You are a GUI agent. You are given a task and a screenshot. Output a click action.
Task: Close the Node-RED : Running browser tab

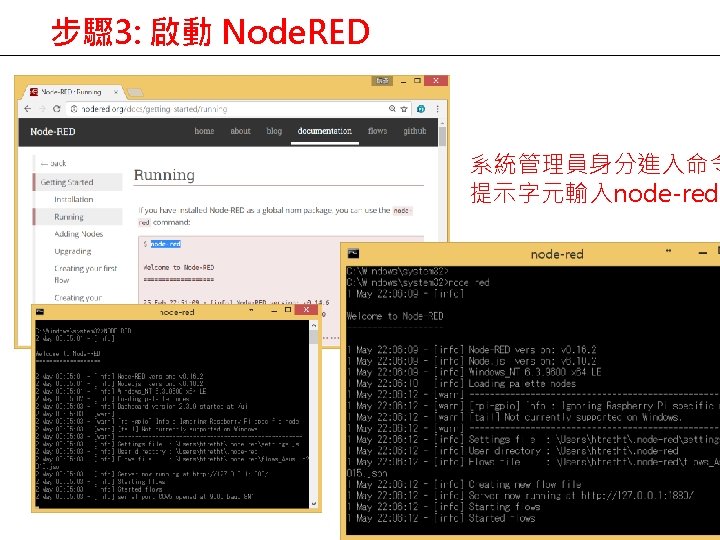(116, 92)
